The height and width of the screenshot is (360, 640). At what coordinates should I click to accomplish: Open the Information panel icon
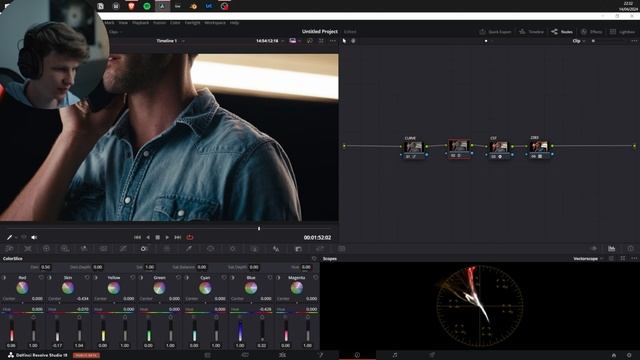(631, 249)
